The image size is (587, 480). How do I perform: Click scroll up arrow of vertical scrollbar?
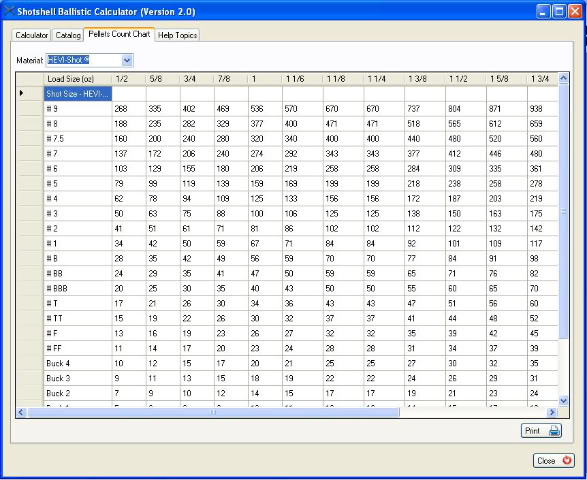pyautogui.click(x=563, y=78)
